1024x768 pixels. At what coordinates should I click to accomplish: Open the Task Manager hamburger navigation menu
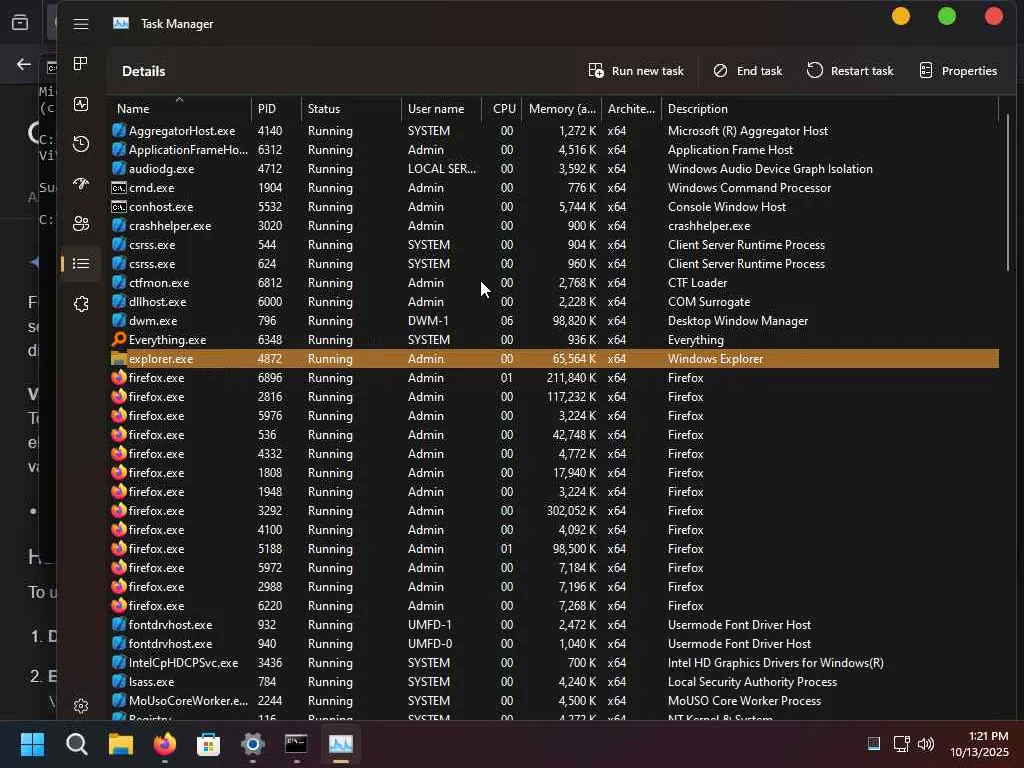click(81, 24)
